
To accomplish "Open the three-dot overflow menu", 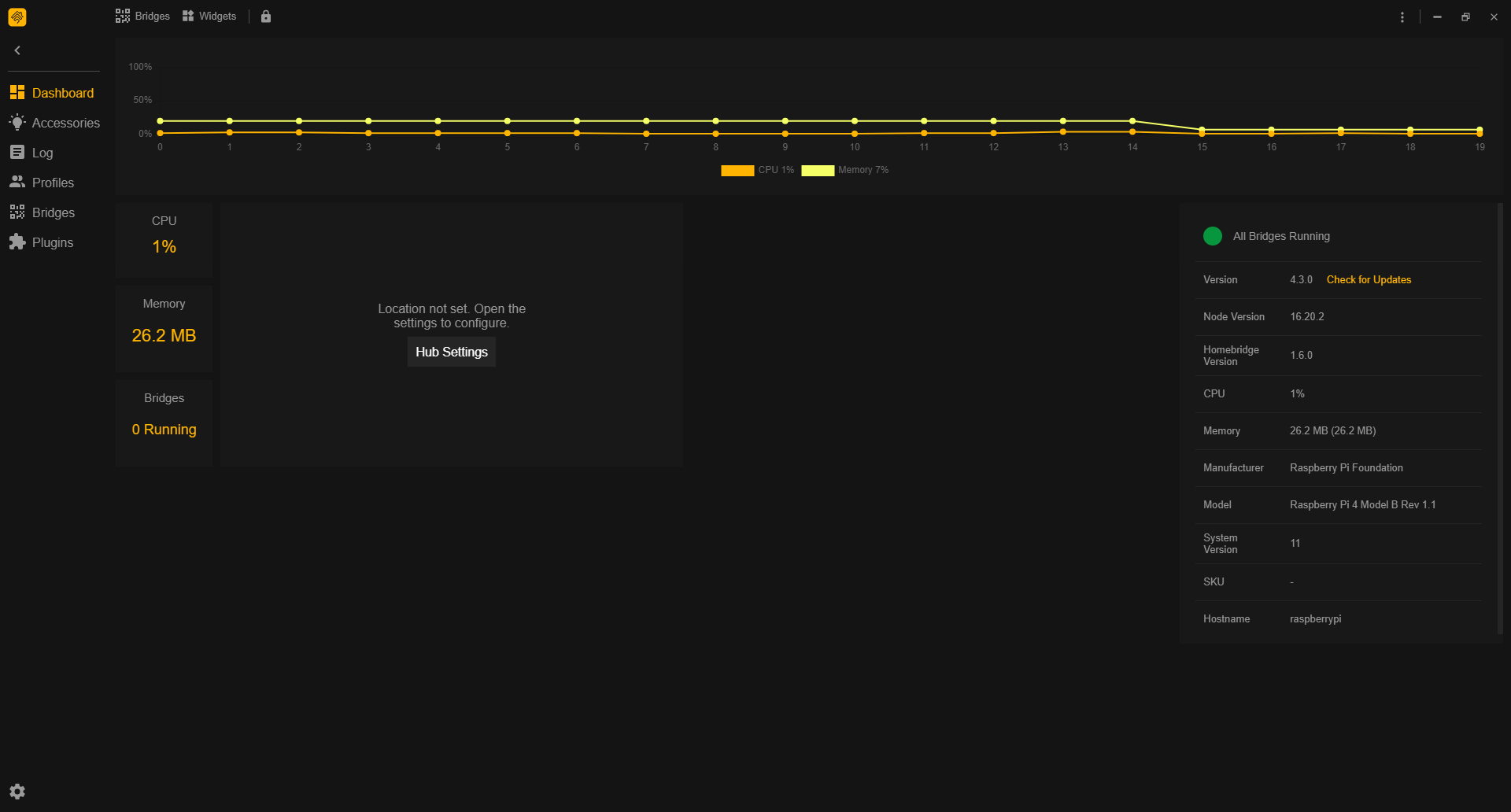I will coord(1402,17).
